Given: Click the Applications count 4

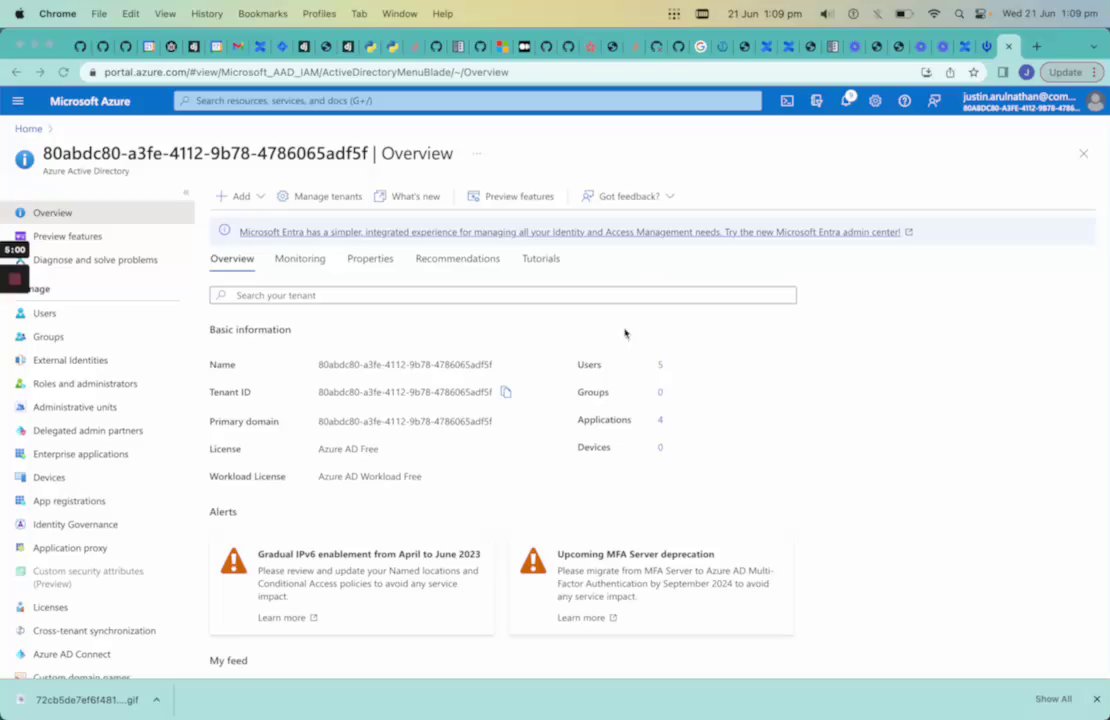Looking at the screenshot, I should 660,420.
